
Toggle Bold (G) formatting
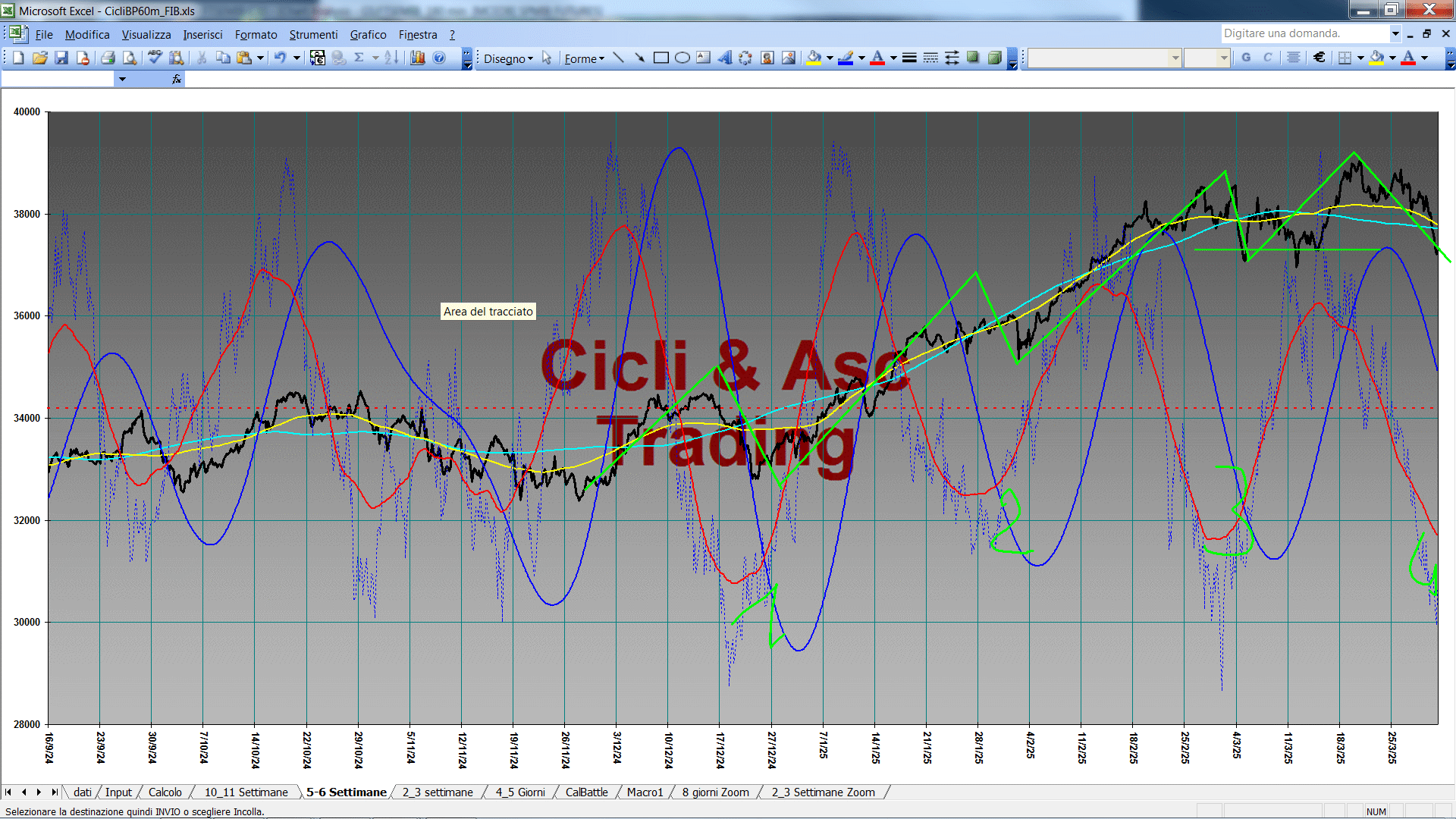pos(1246,58)
